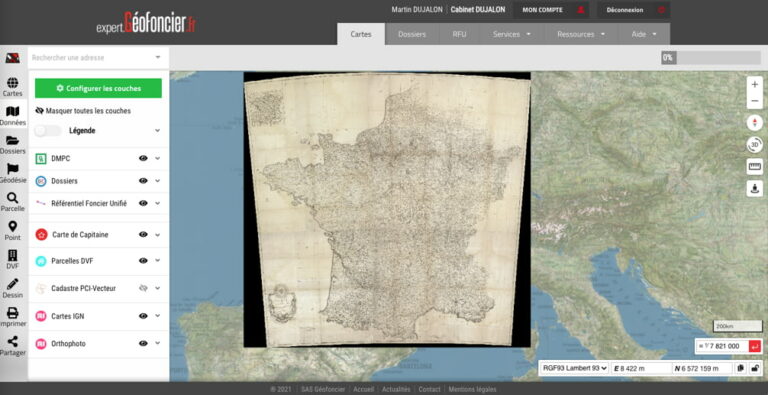This screenshot has height=395, width=768.
Task: Select the Dessin pencil tool
Action: (13, 284)
